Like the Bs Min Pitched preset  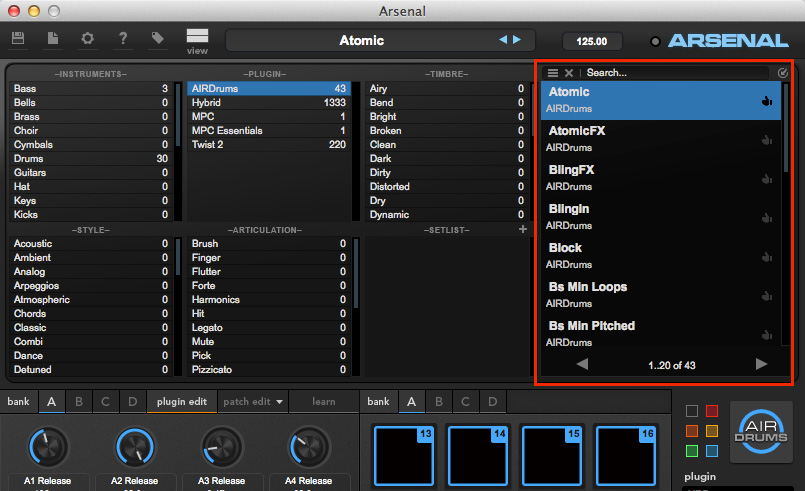pyautogui.click(x=766, y=335)
